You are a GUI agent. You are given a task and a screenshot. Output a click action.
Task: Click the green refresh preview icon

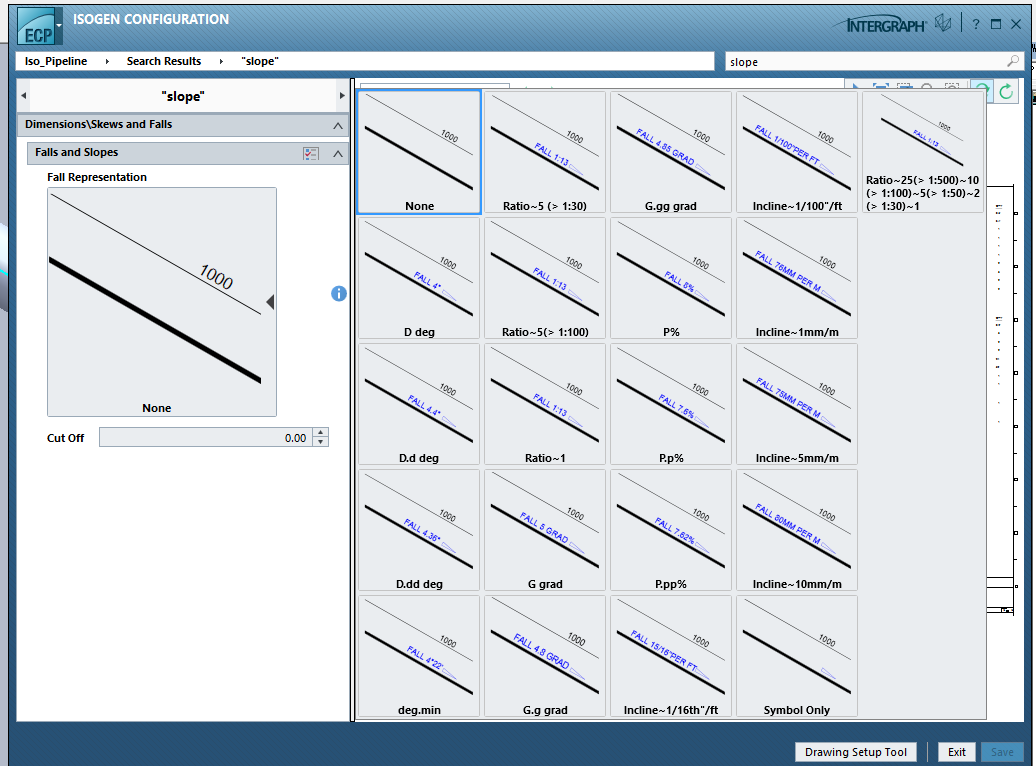(1006, 92)
